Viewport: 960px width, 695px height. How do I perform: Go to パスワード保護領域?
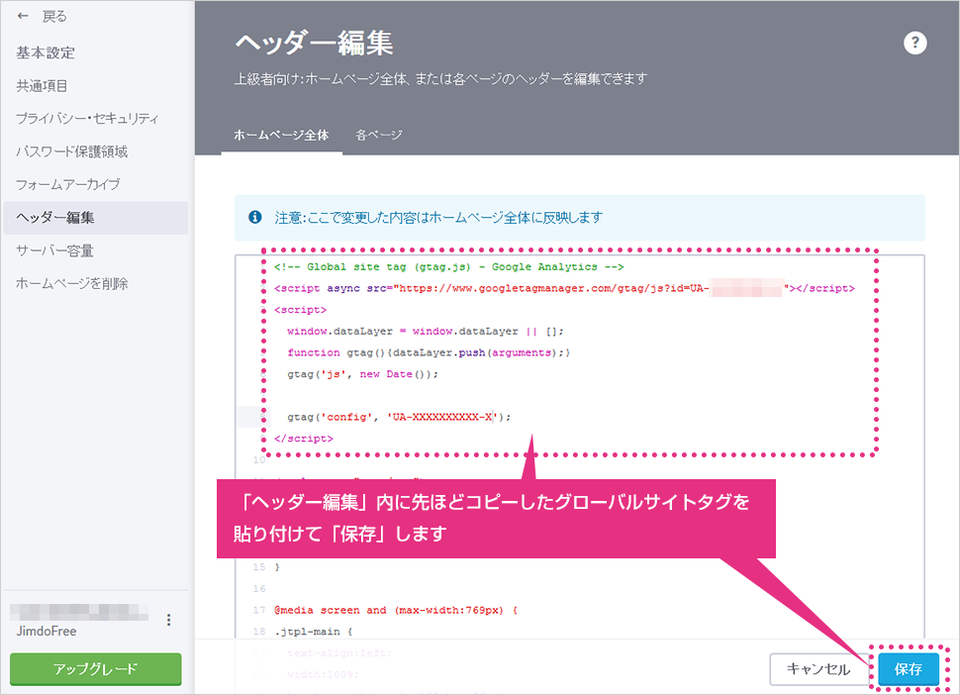coord(72,151)
